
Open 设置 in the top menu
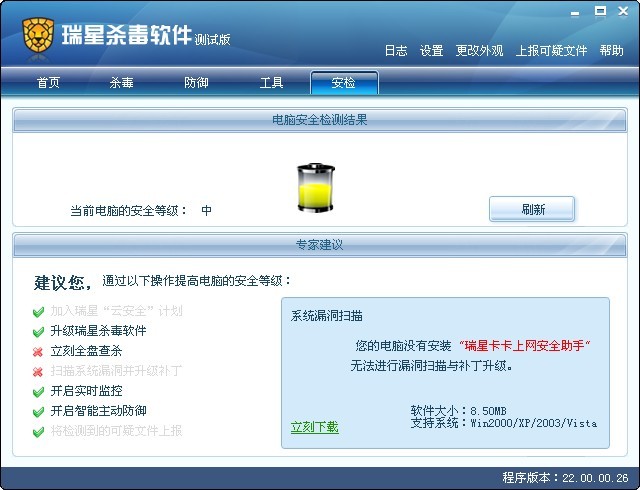tap(431, 51)
